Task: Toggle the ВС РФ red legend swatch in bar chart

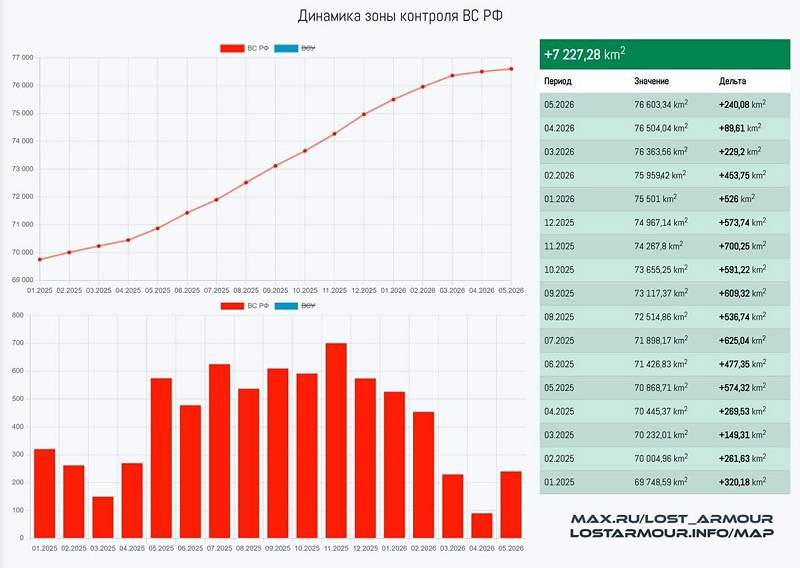Action: click(x=232, y=306)
